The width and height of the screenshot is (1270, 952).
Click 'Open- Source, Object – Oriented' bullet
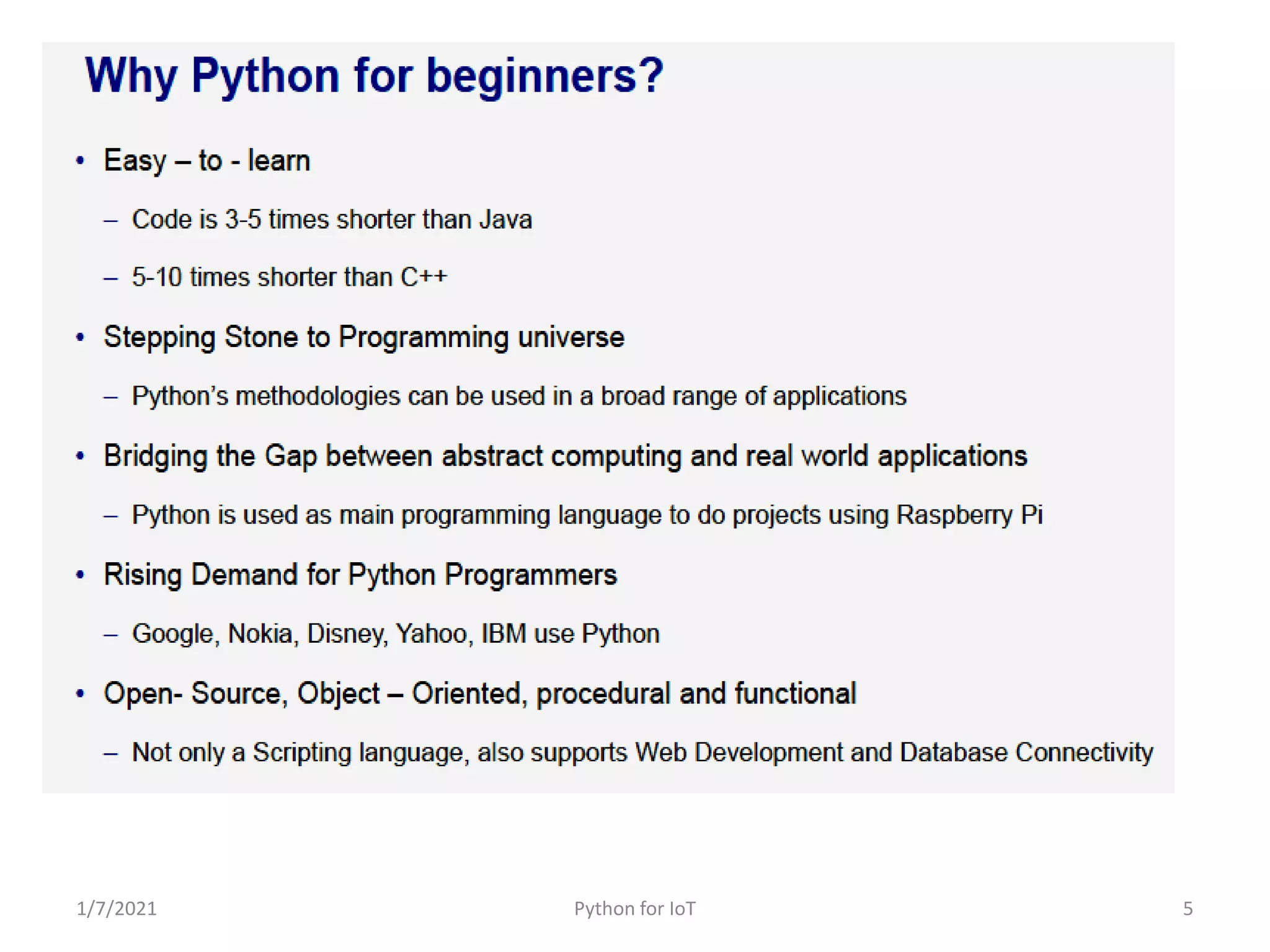(479, 693)
